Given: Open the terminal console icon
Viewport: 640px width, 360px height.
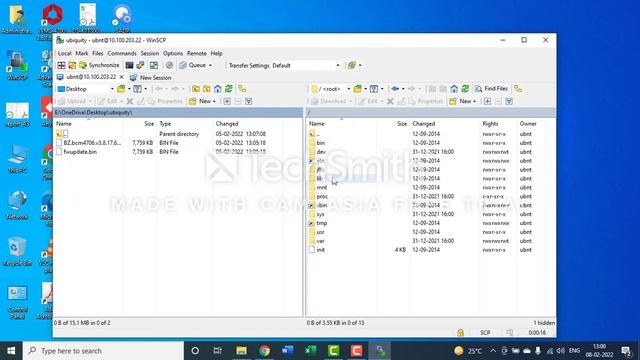Looking at the screenshot, I should click(x=129, y=65).
